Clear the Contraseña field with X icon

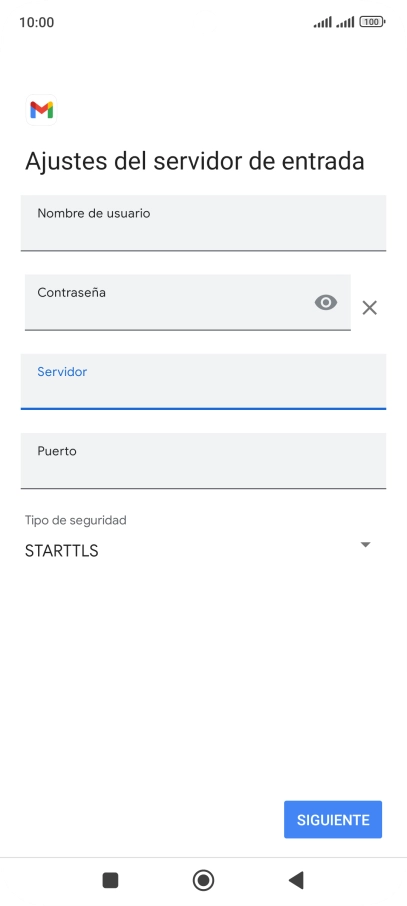coord(369,308)
